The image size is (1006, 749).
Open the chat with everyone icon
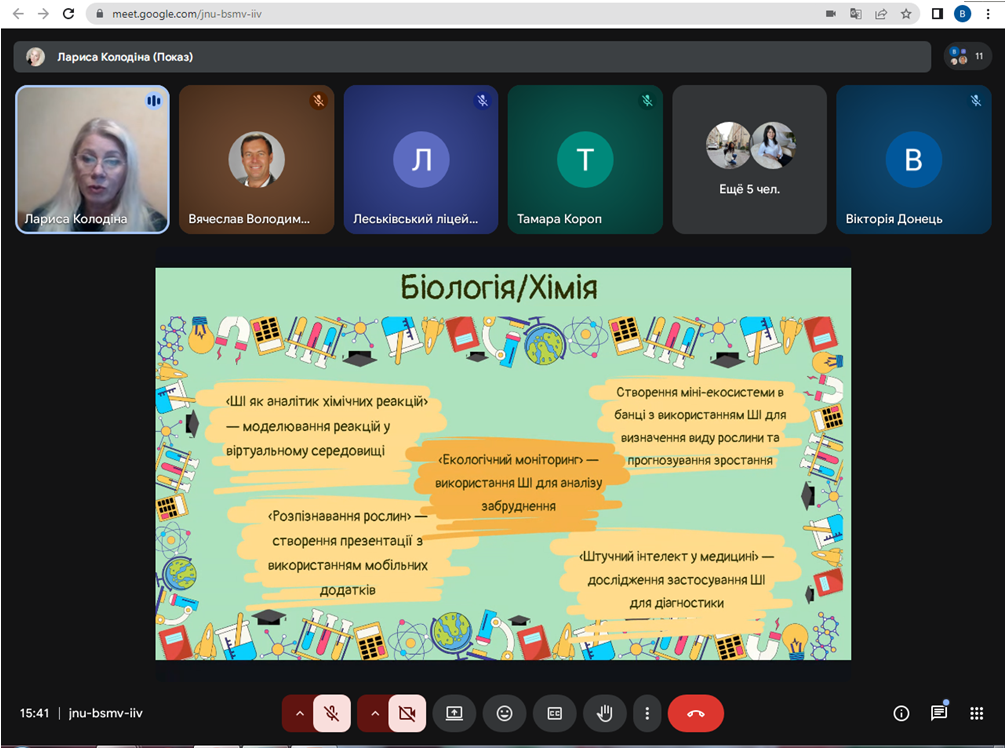coord(939,713)
